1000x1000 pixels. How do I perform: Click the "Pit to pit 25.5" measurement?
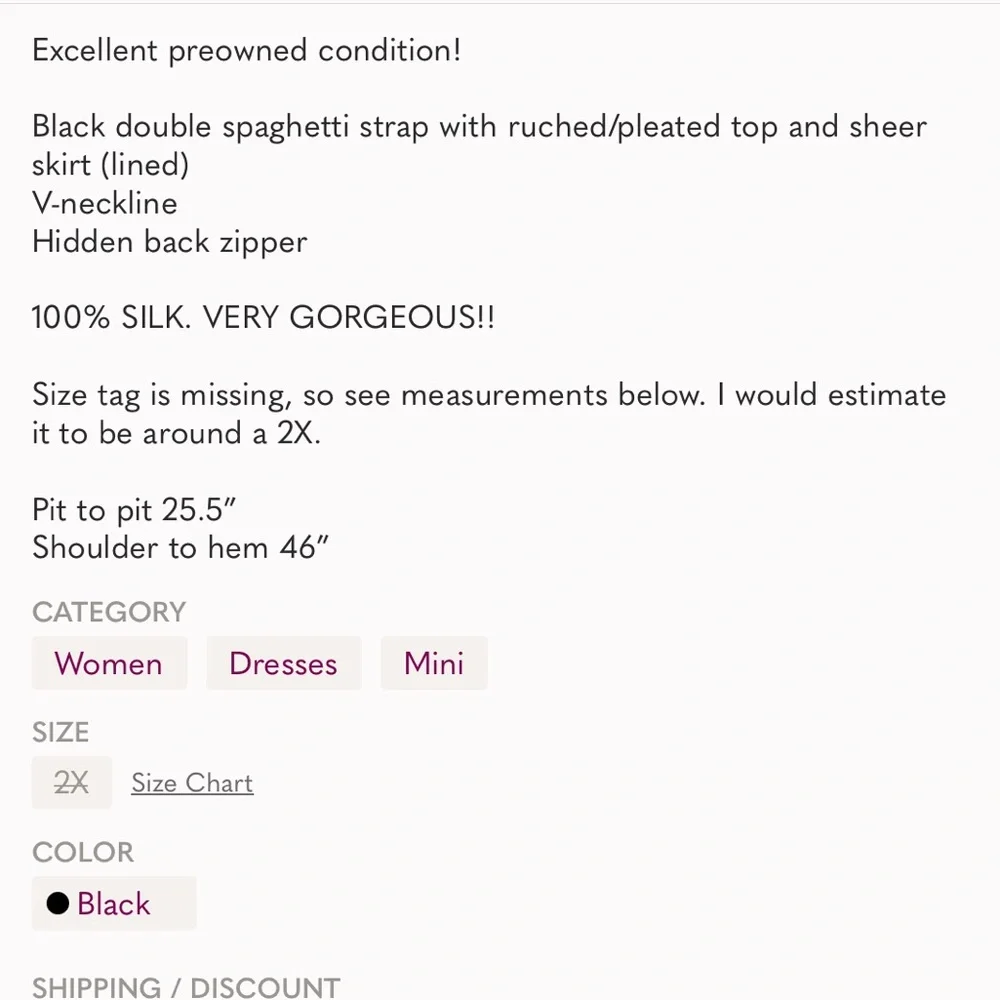(134, 509)
